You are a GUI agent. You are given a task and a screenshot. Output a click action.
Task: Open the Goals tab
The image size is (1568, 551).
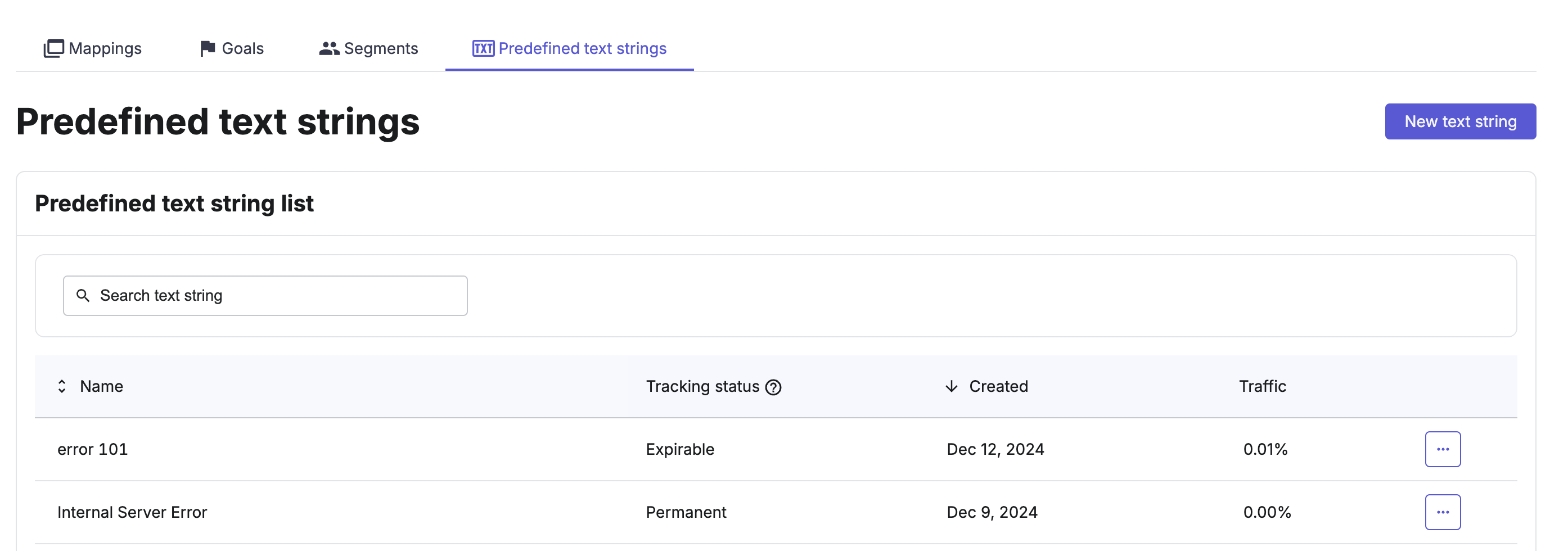click(242, 48)
